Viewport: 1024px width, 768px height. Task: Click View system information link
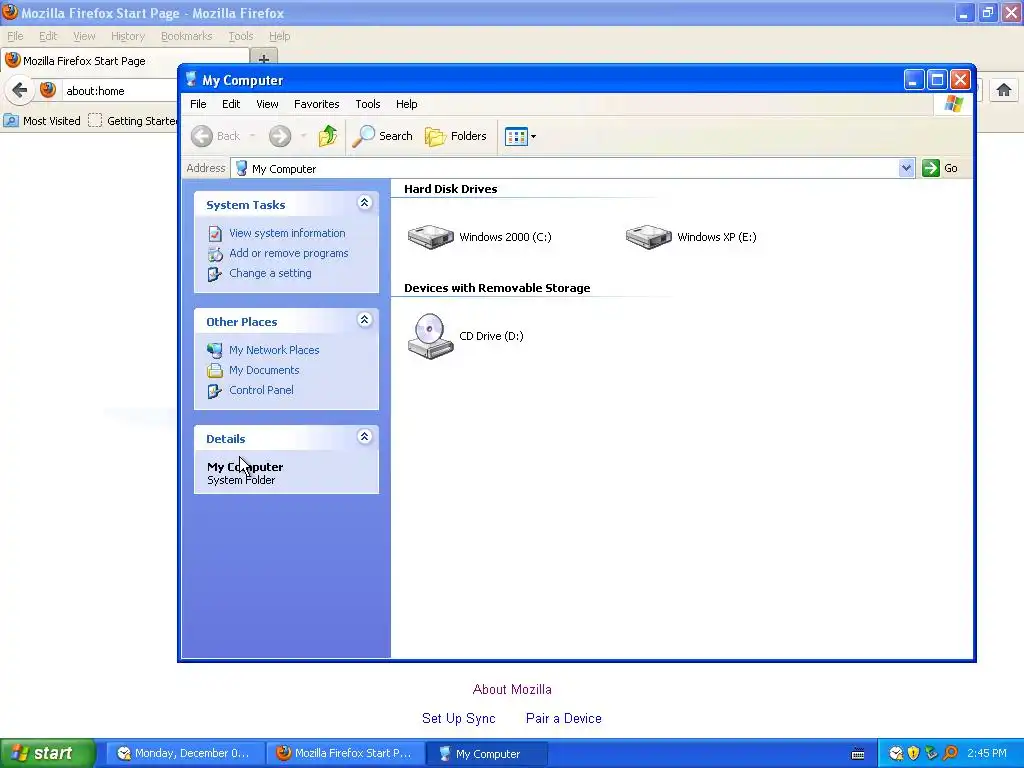point(287,232)
